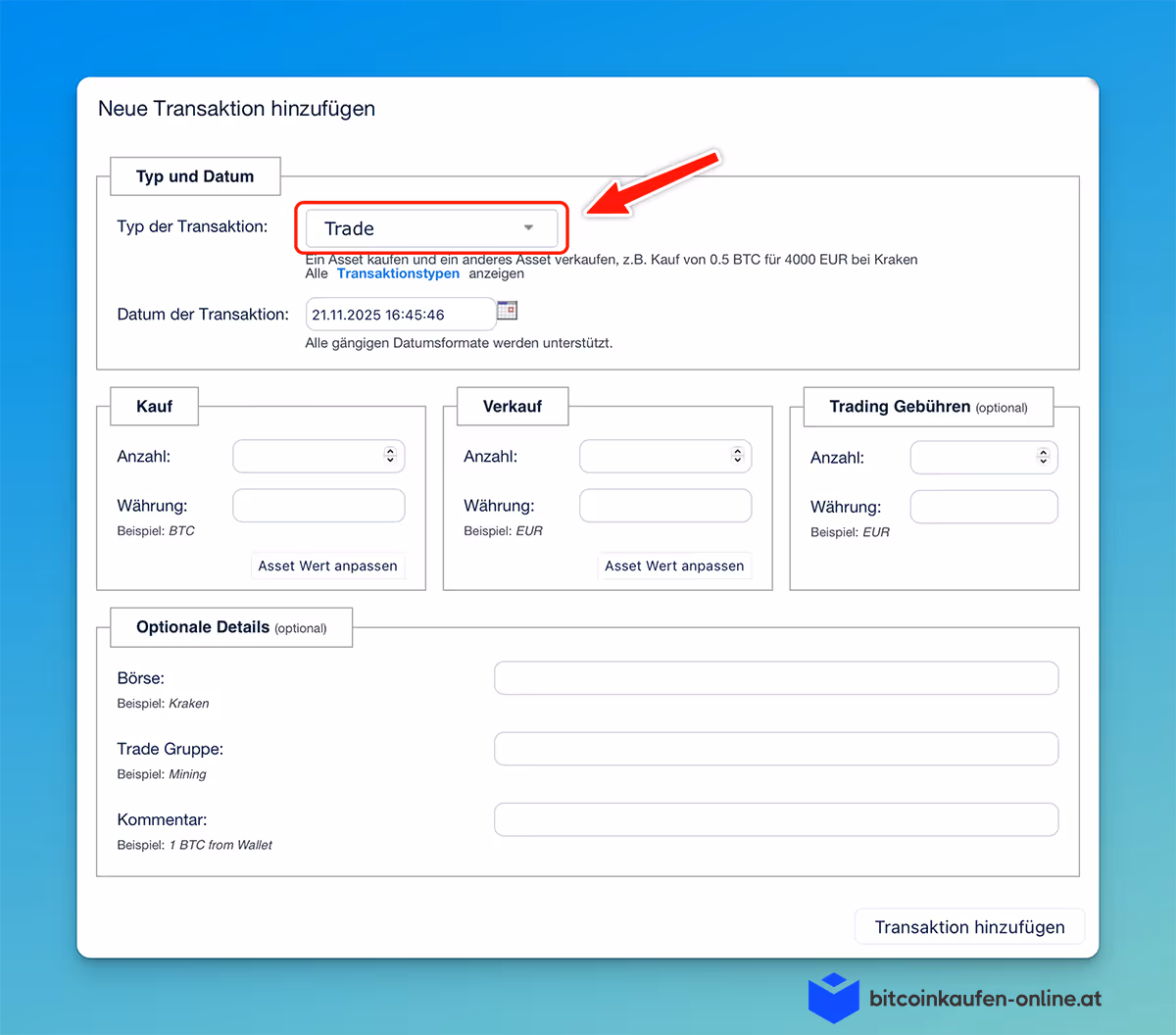Click the Anzahl field in Trading Gebühren

[x=980, y=457]
